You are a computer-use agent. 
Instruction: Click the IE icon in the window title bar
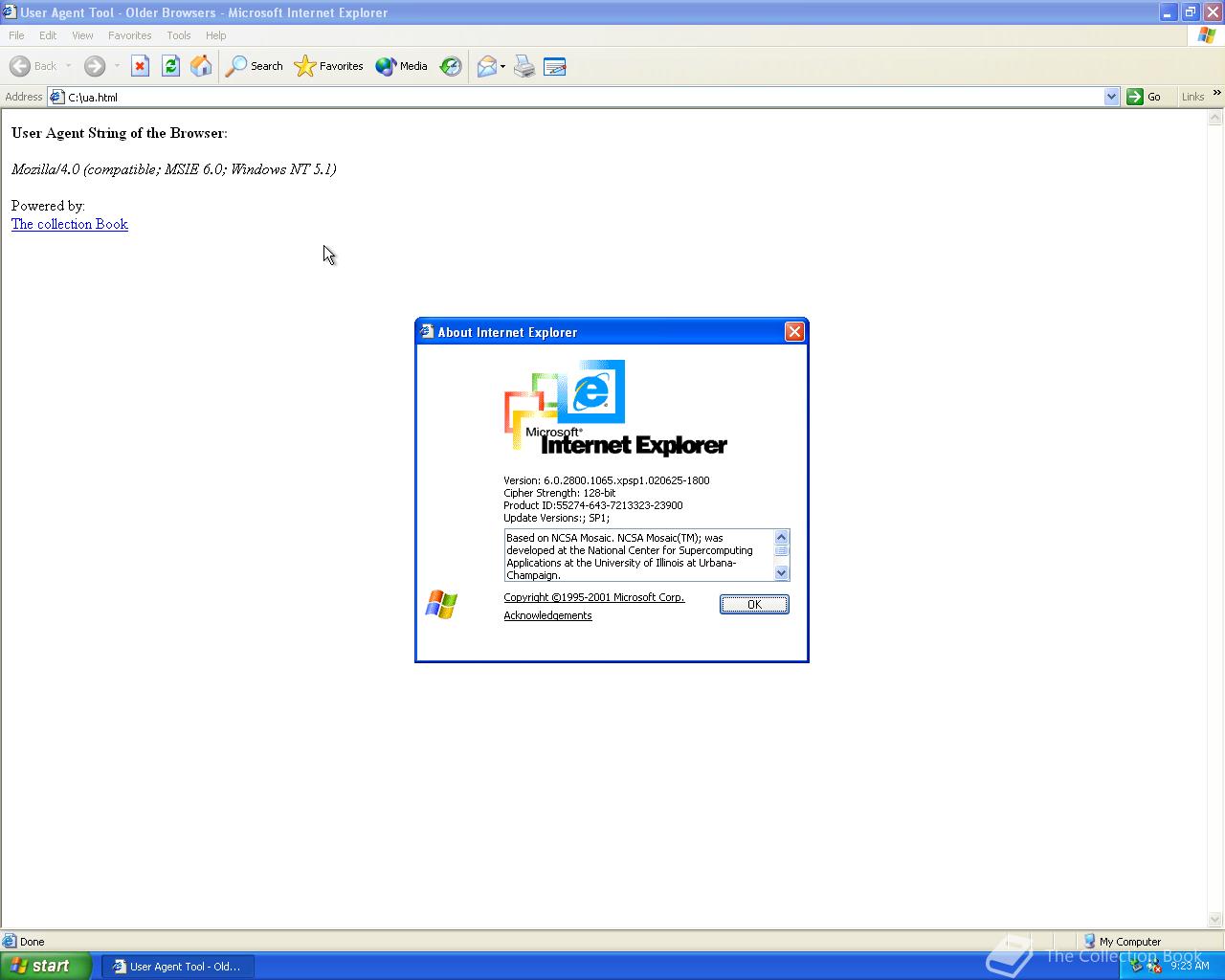click(x=10, y=12)
